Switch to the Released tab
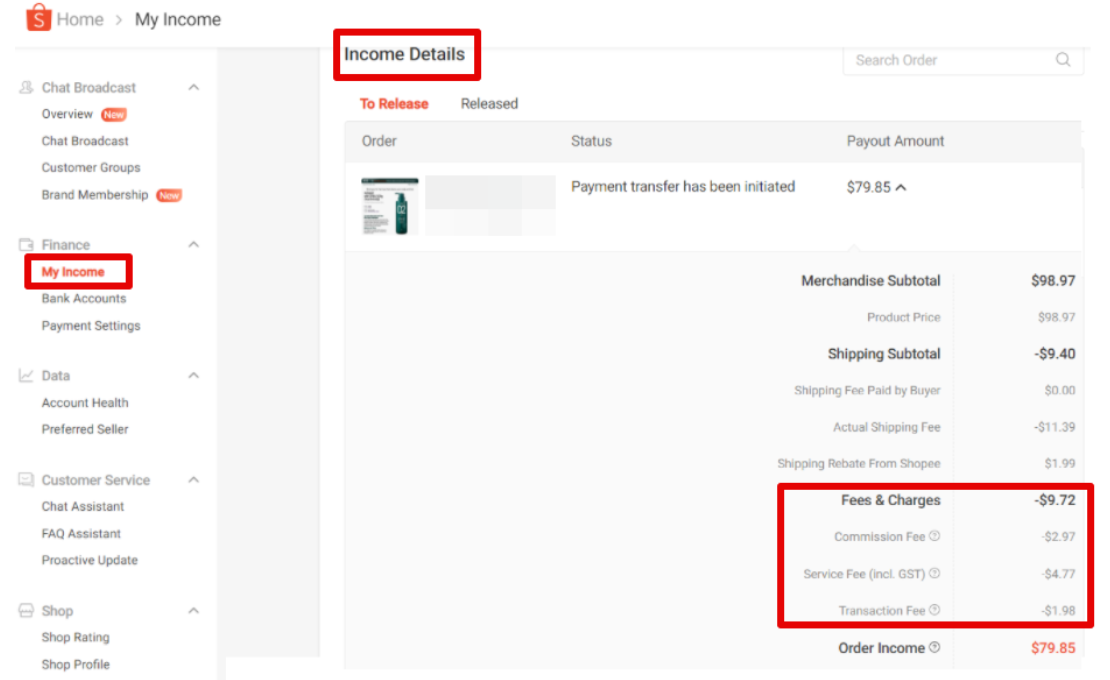The height and width of the screenshot is (680, 1110). [x=489, y=104]
